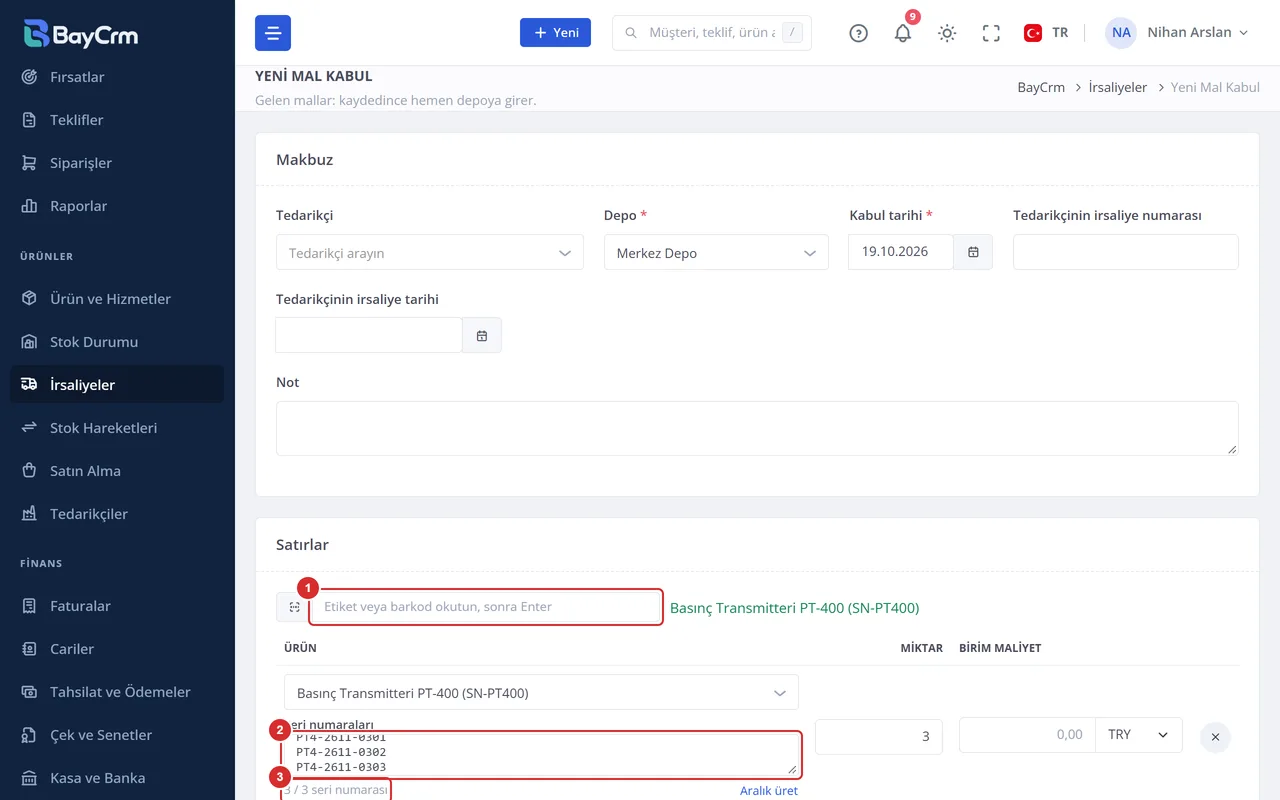Navigate to Cariler
The image size is (1280, 800).
(117, 649)
